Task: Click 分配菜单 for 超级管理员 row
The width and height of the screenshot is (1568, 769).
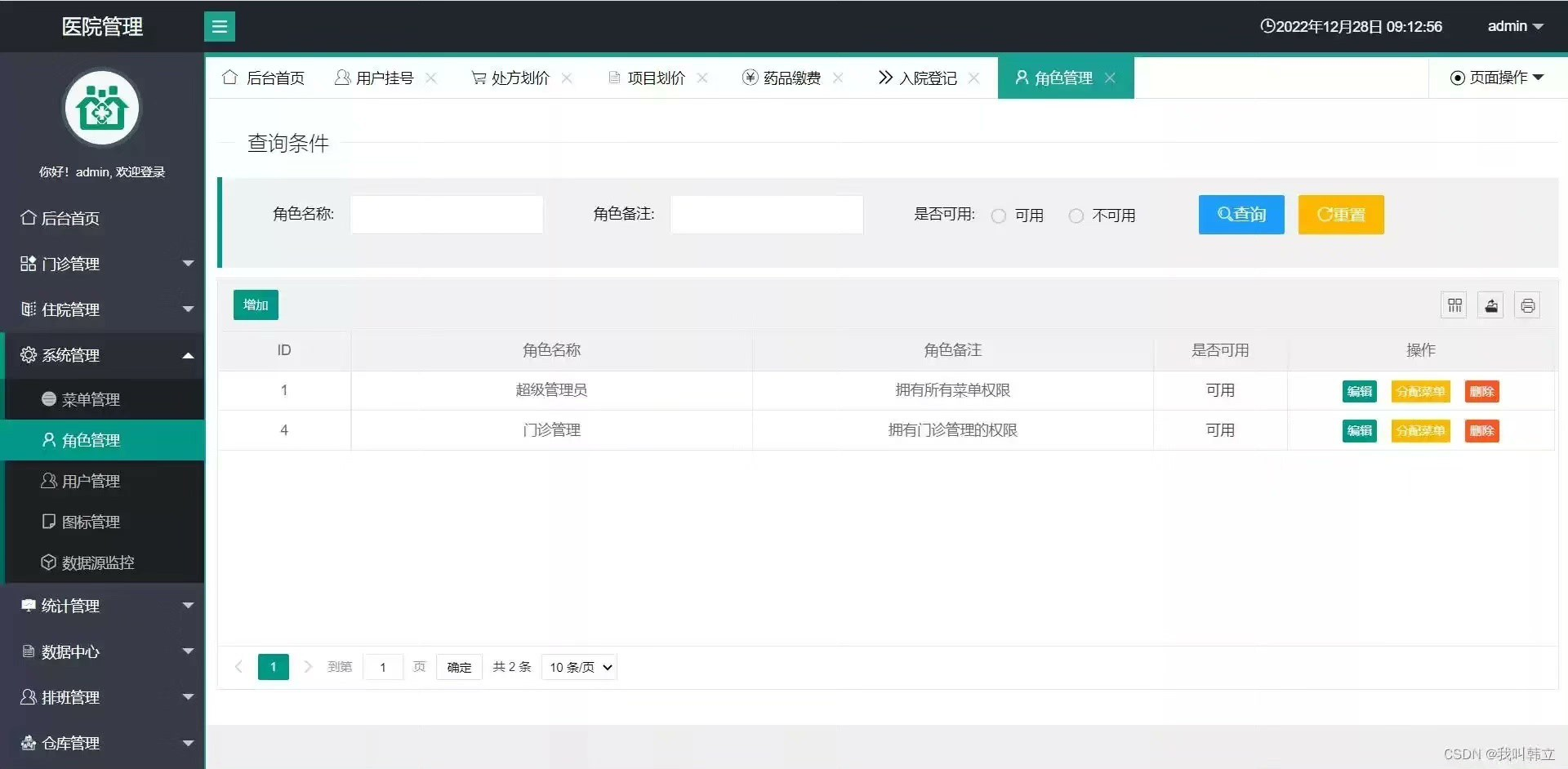Action: click(x=1421, y=391)
